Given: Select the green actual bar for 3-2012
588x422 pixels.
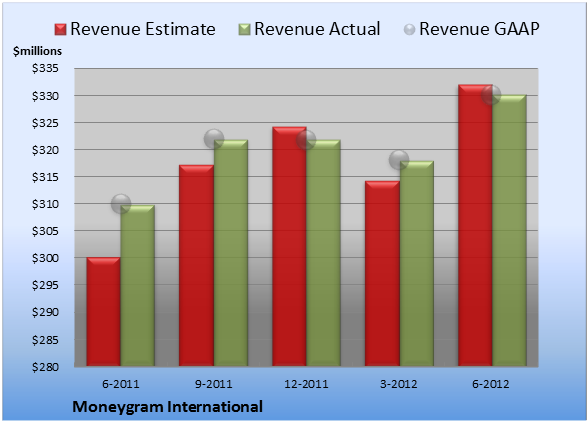Looking at the screenshot, I should 417,263.
